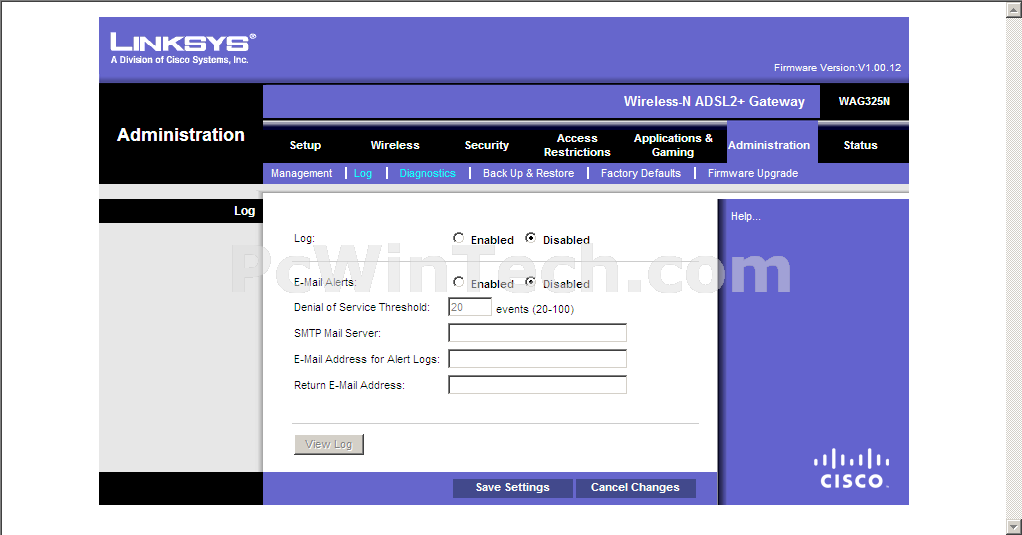
Task: Go to Back Up & Restore
Action: (529, 173)
